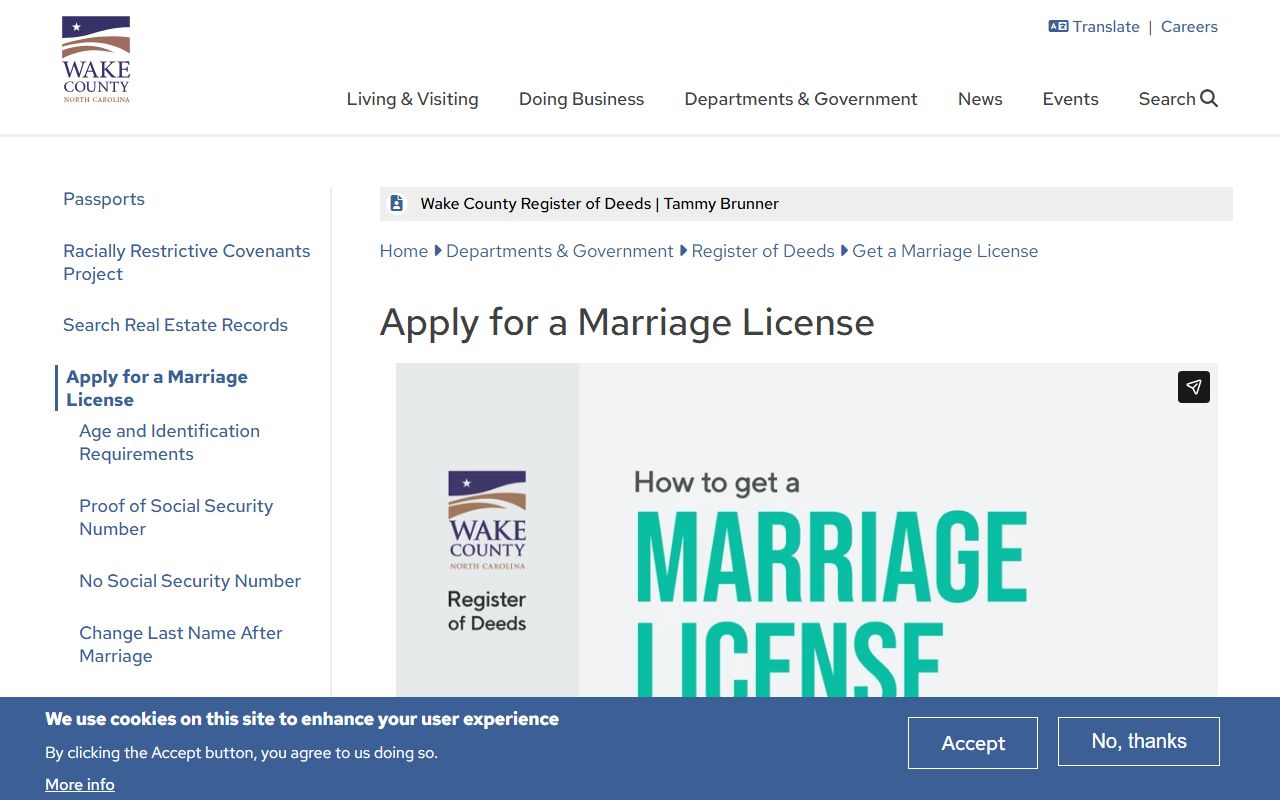Click the Wake County Register of Deeds banner text
The width and height of the screenshot is (1280, 800).
pyautogui.click(x=599, y=204)
